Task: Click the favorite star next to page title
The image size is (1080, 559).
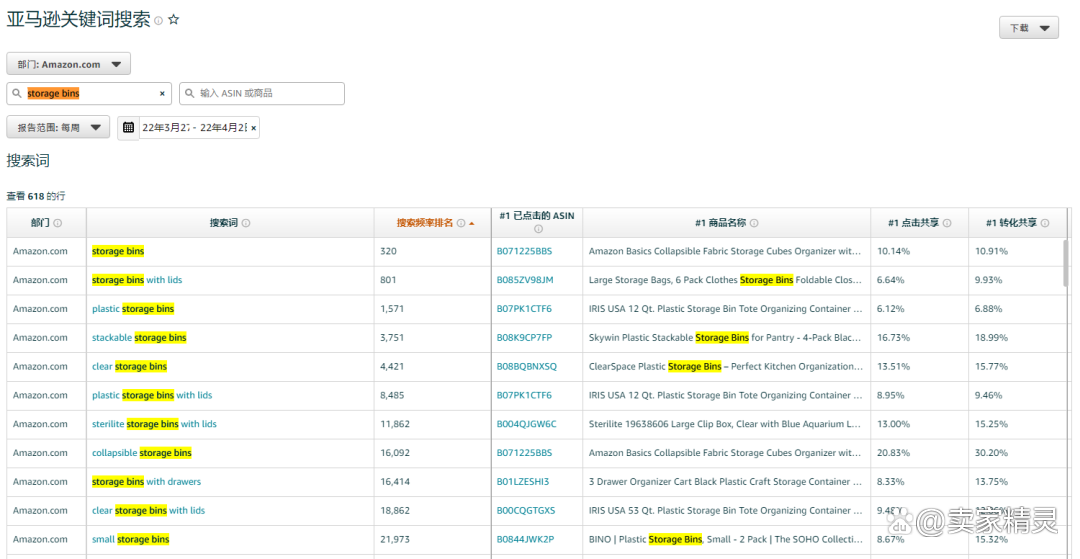Action: tap(174, 20)
